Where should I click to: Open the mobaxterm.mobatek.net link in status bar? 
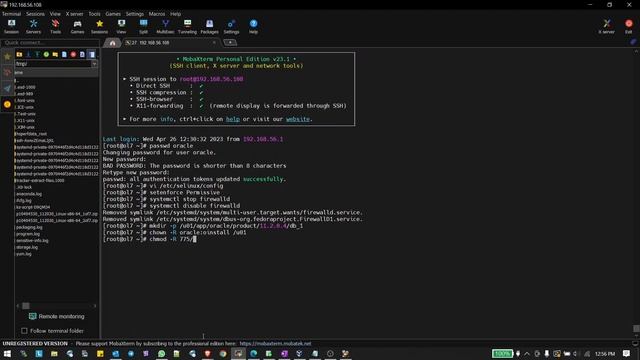[x=275, y=344]
